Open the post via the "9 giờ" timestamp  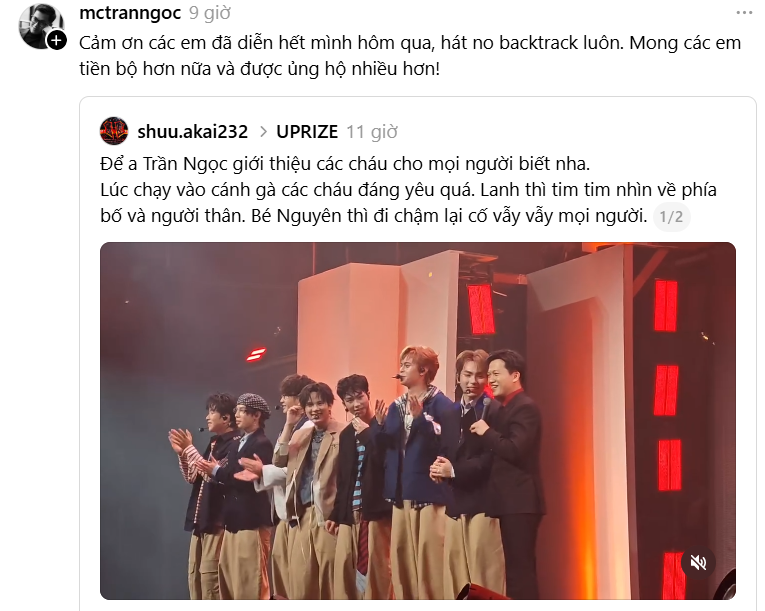tap(210, 13)
